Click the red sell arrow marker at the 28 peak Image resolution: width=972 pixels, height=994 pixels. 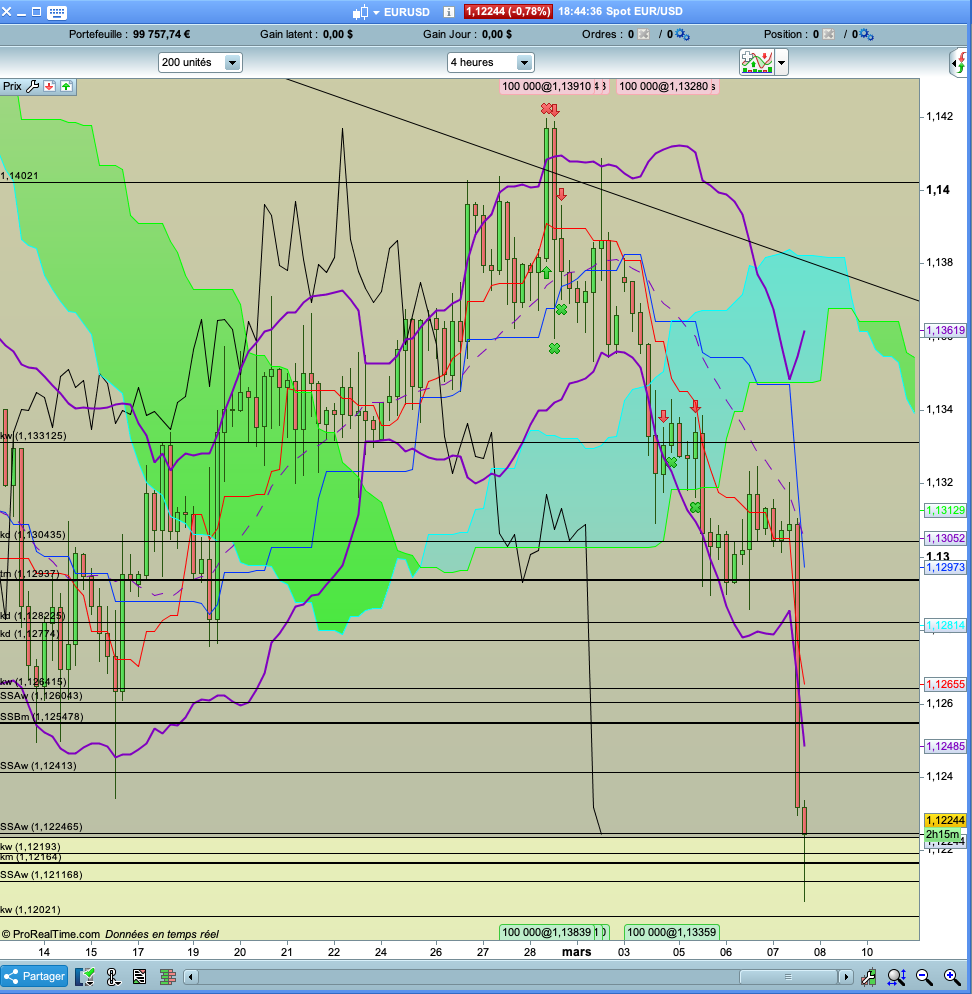tap(555, 110)
